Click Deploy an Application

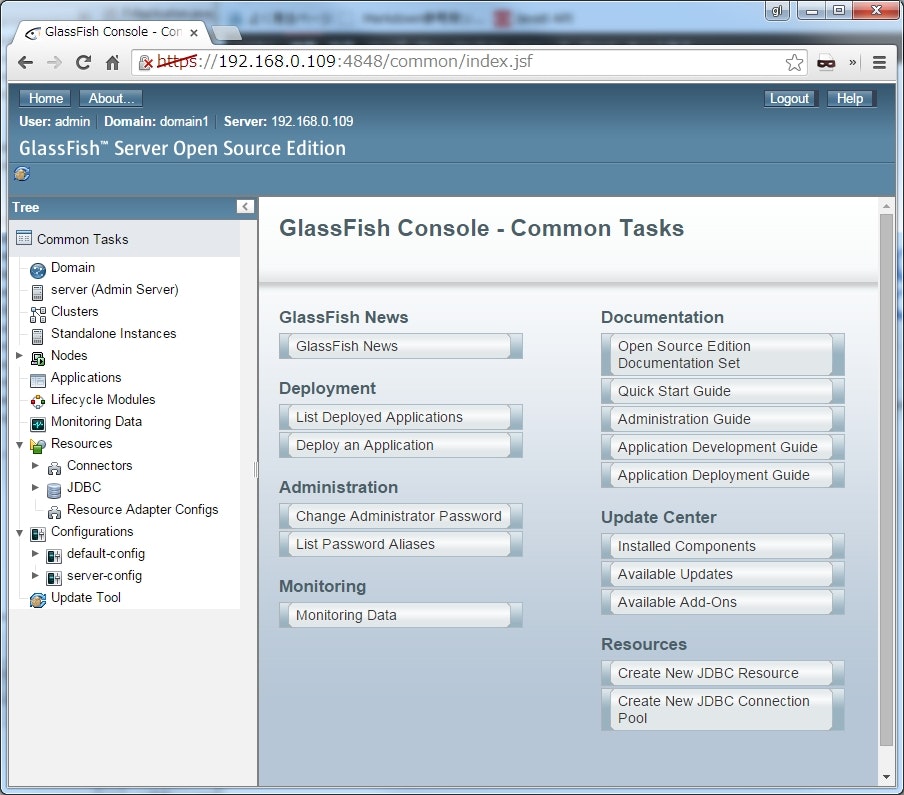(x=401, y=445)
